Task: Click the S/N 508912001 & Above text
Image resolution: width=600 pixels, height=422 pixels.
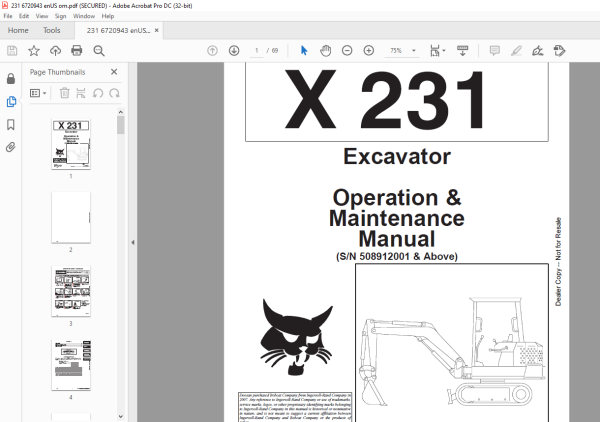Action: click(397, 256)
